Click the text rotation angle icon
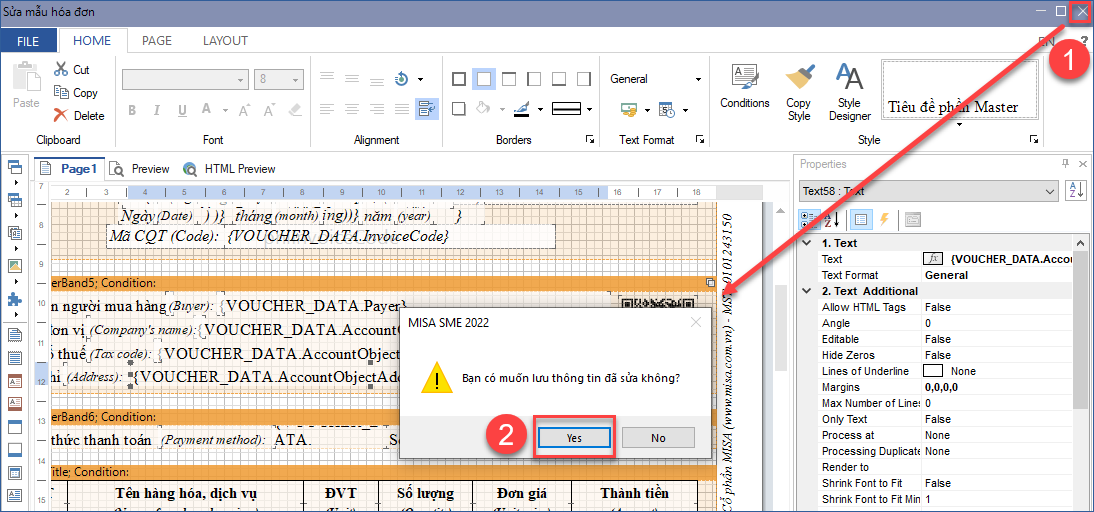 [x=402, y=79]
